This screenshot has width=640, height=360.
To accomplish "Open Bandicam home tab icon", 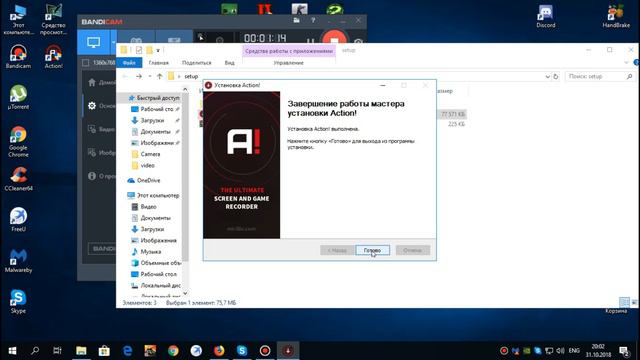I will pos(92,82).
